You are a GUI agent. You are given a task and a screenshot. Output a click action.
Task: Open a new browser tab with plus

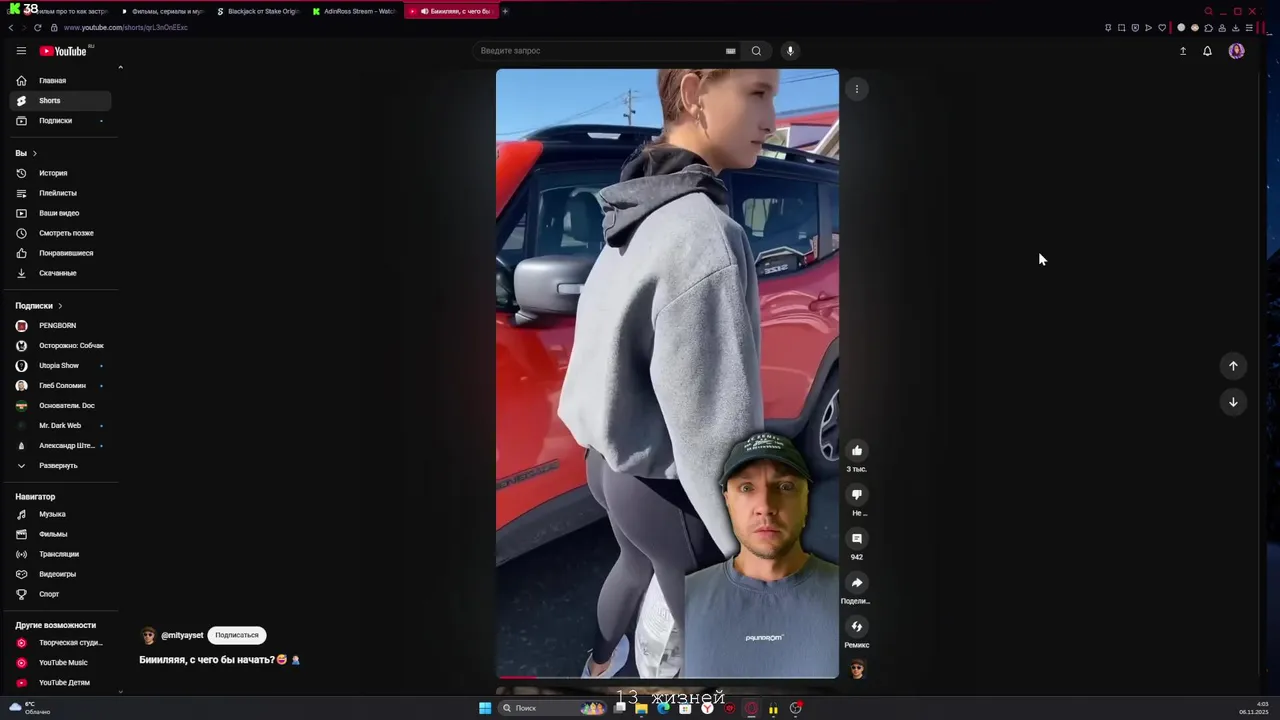[x=505, y=11]
